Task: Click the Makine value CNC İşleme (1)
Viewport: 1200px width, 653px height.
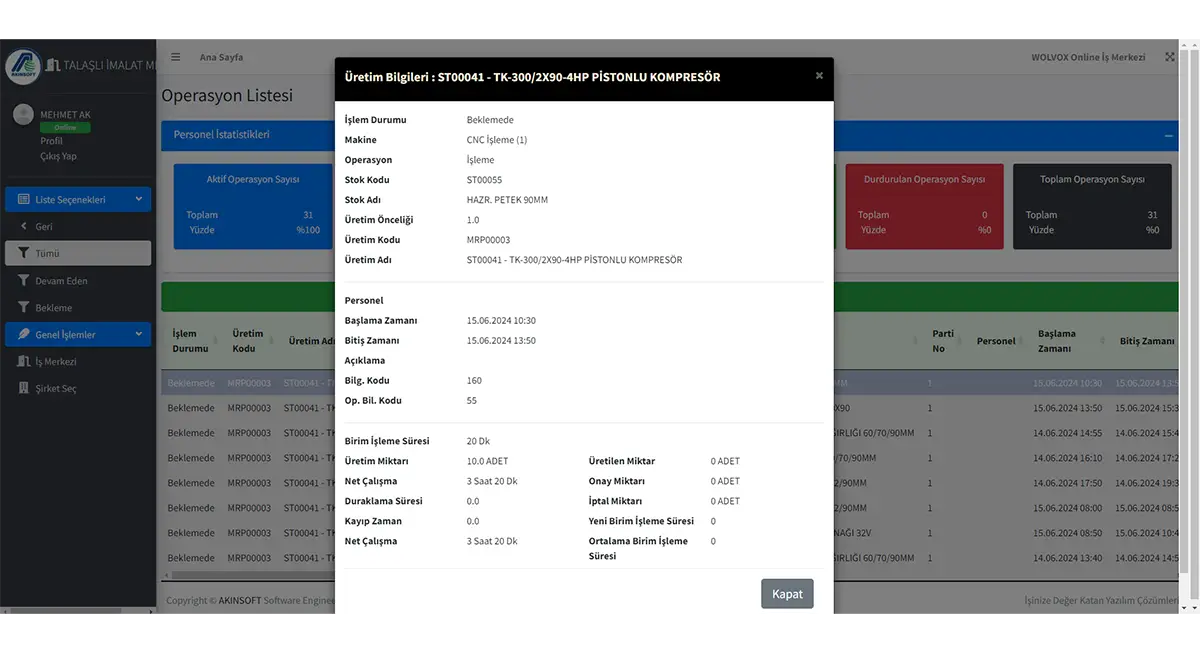Action: [496, 140]
